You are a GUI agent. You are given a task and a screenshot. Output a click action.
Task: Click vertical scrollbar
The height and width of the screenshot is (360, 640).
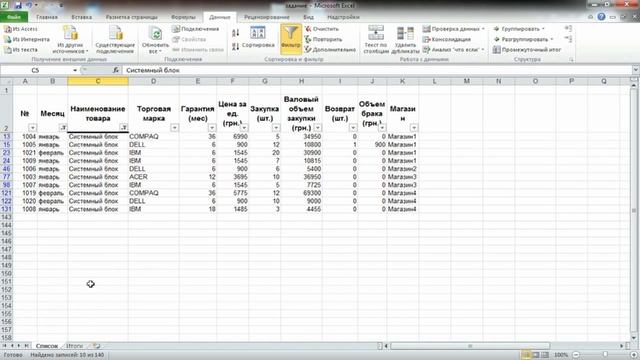point(634,210)
